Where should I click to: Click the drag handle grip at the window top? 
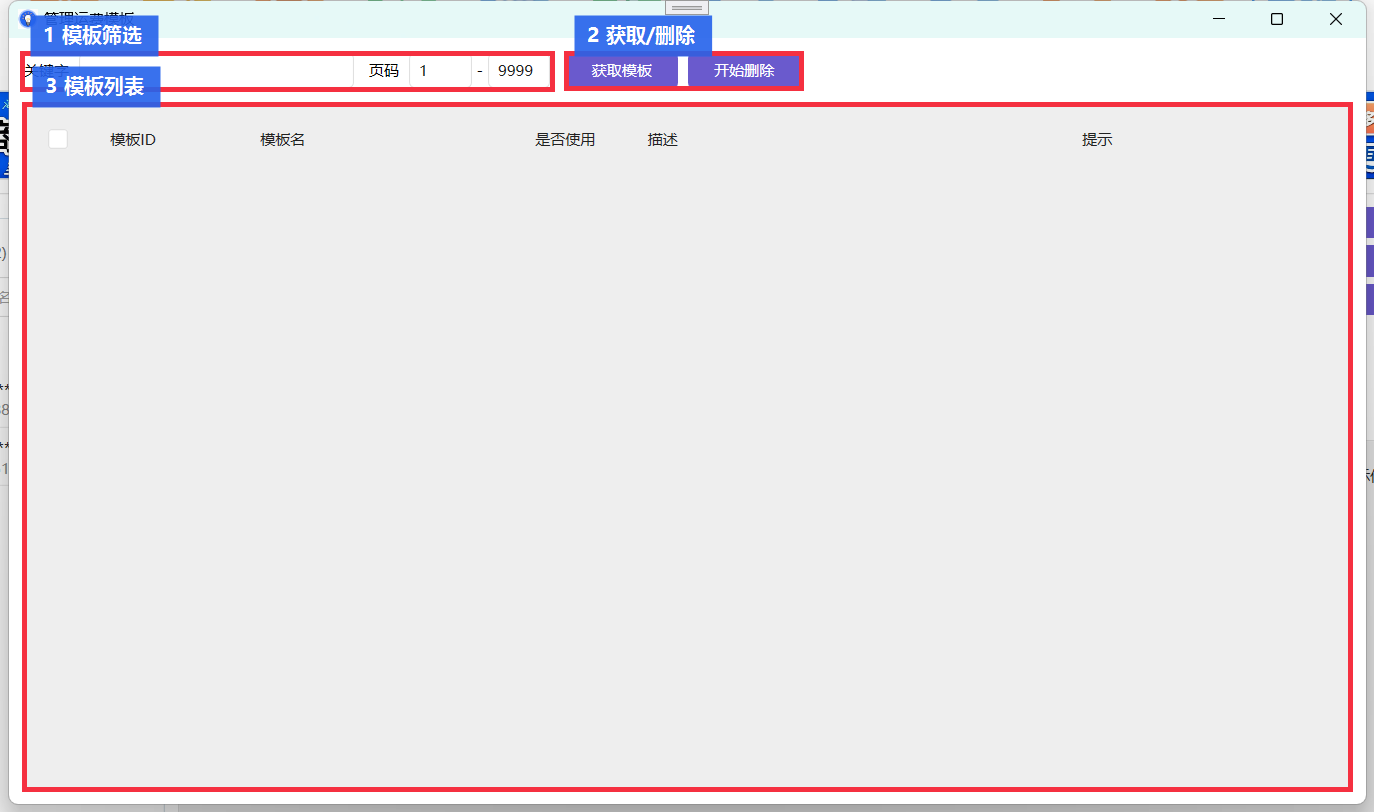(687, 7)
